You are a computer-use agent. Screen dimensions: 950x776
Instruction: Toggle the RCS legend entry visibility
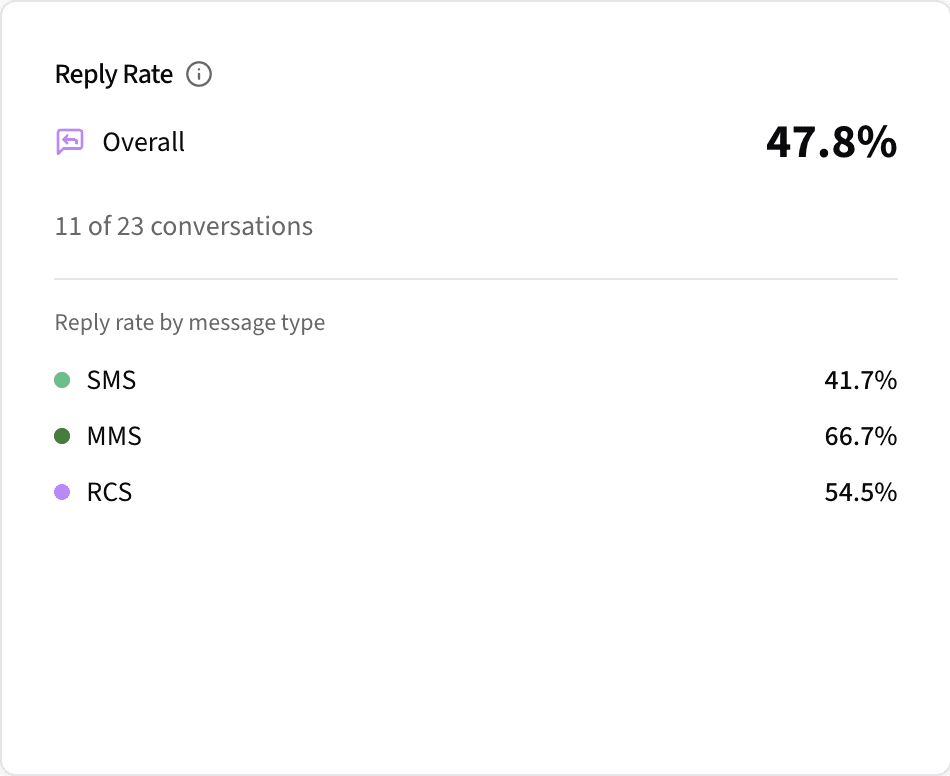coord(112,492)
